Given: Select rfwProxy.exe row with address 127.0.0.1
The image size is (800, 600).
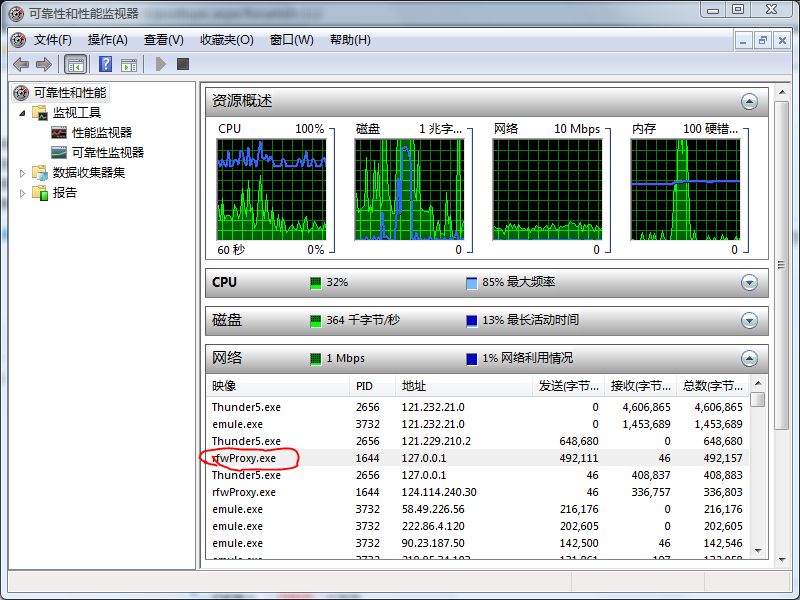Looking at the screenshot, I should 478,458.
